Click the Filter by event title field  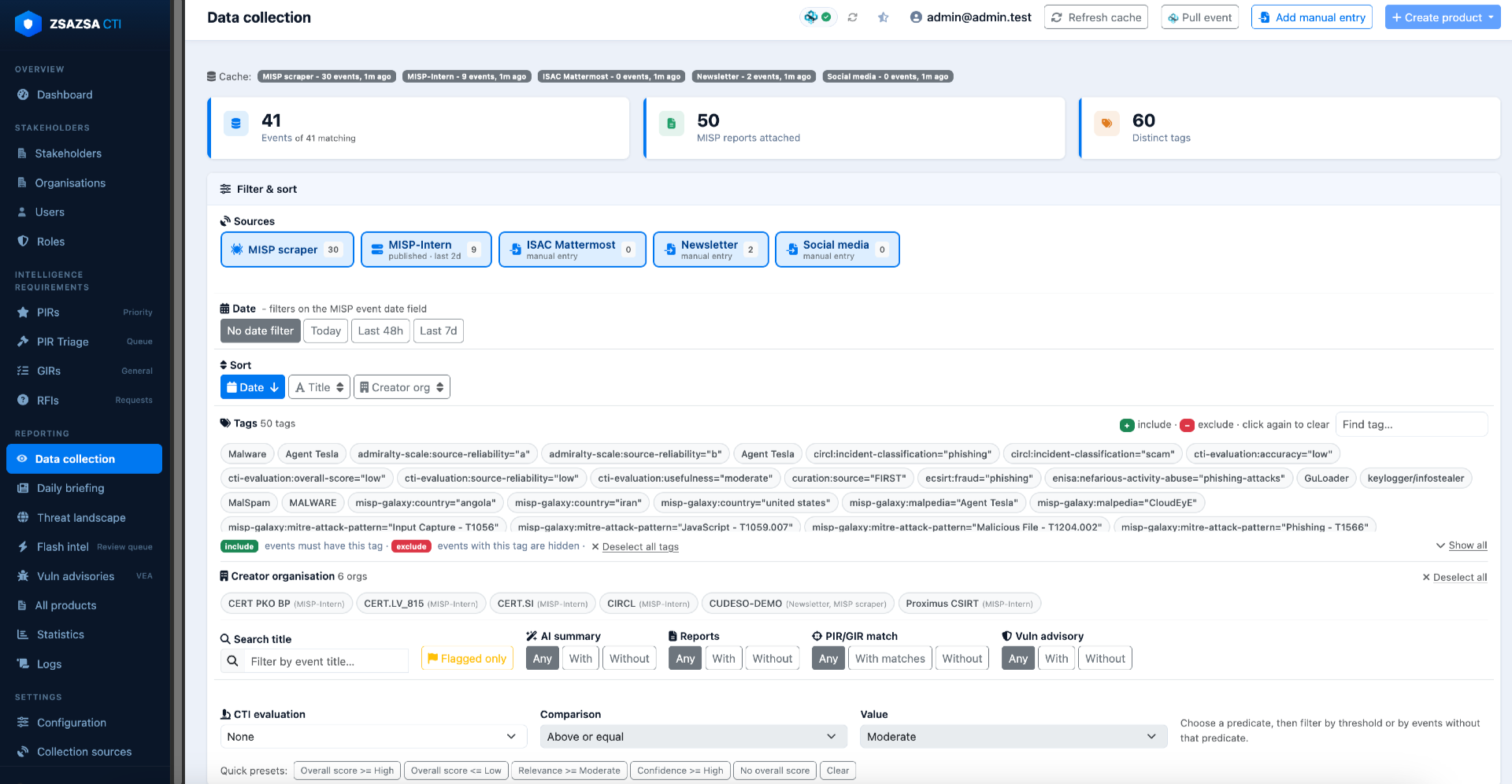coord(325,661)
